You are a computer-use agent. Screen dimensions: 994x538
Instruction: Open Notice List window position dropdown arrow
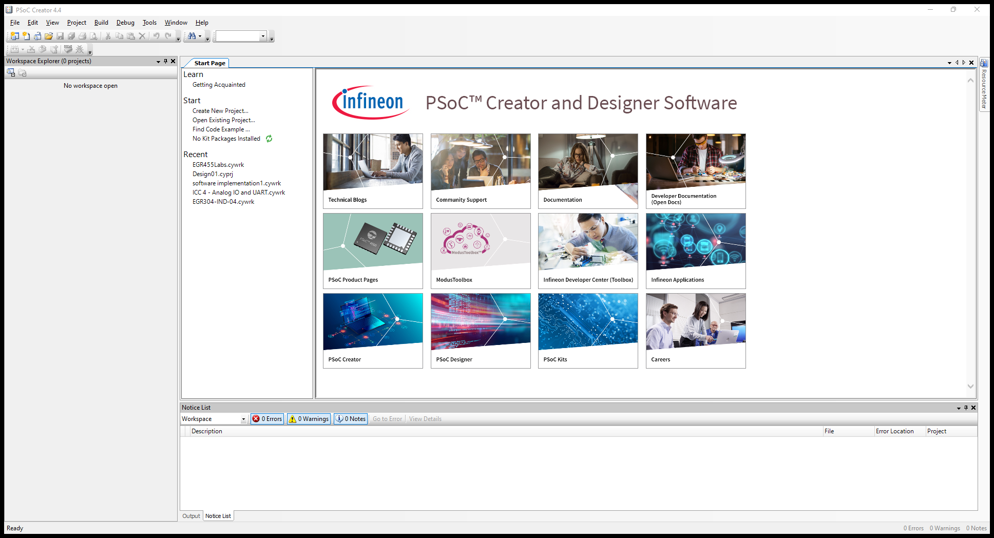[958, 407]
